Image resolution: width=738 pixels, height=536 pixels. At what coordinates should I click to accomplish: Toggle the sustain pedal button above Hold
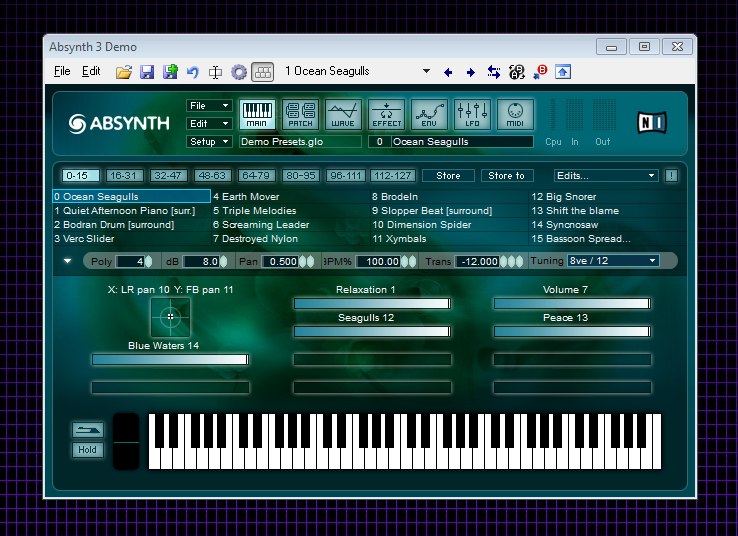click(87, 430)
